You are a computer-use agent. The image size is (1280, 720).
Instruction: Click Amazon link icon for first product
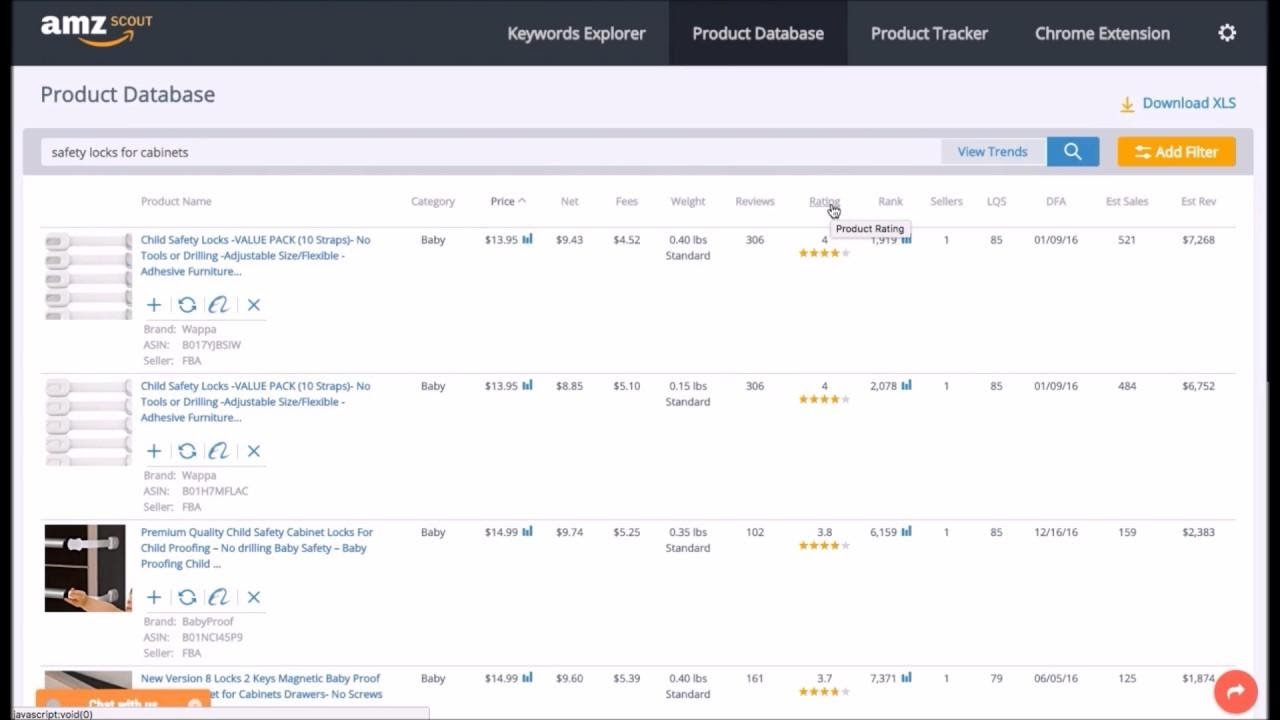pos(218,305)
